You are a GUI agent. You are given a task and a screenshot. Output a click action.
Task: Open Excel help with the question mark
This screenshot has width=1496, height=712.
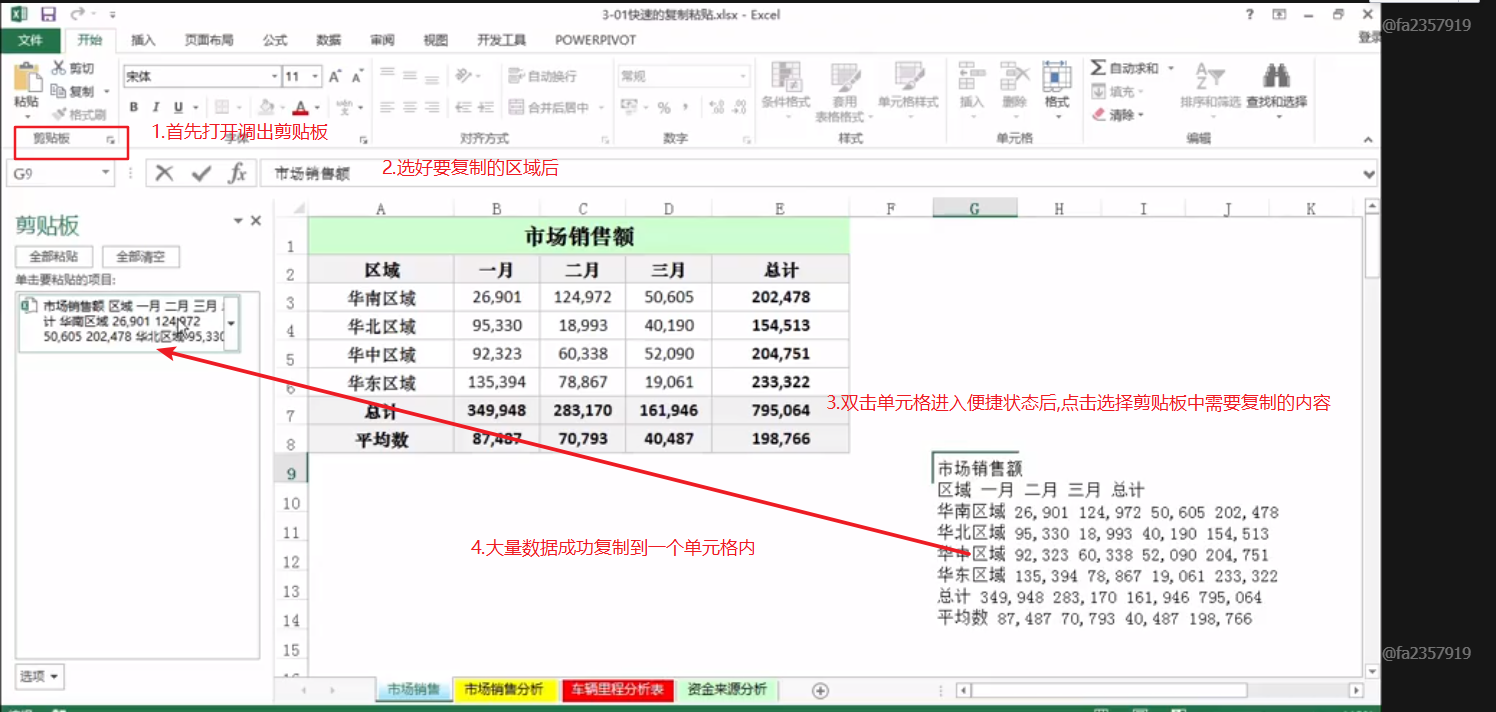click(1250, 14)
